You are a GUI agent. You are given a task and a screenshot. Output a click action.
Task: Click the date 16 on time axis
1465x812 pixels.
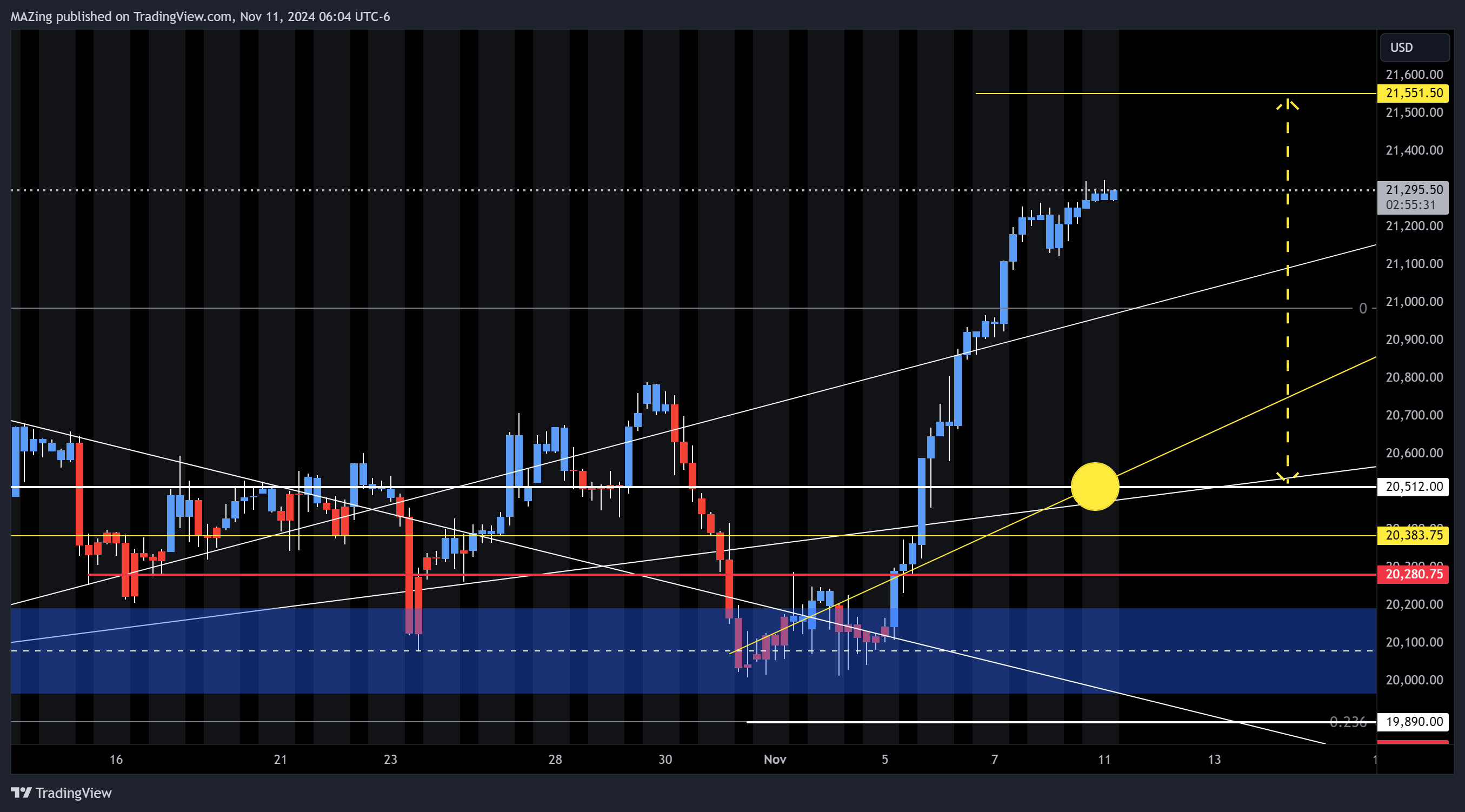[116, 760]
